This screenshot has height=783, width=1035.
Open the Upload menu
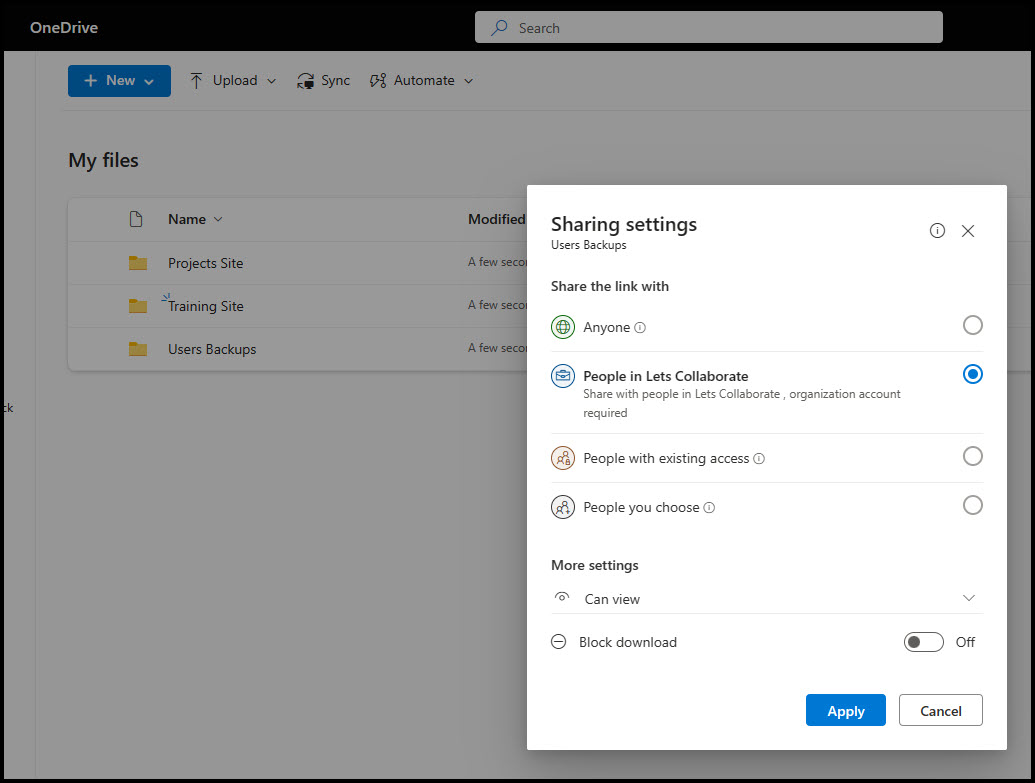pyautogui.click(x=233, y=81)
